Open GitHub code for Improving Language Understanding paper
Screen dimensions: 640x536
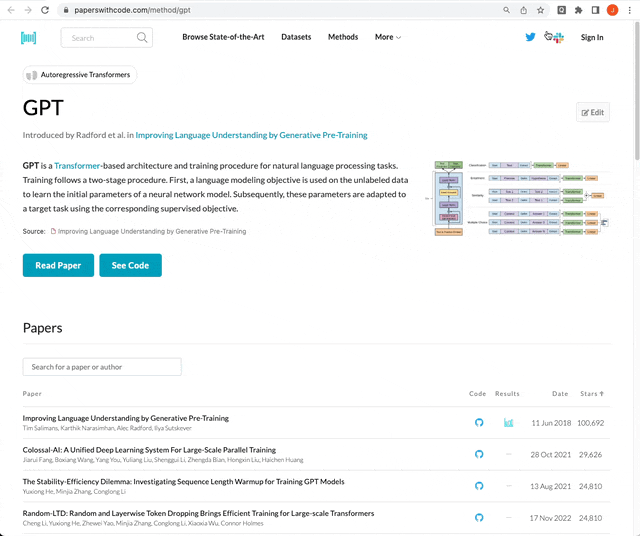479,423
